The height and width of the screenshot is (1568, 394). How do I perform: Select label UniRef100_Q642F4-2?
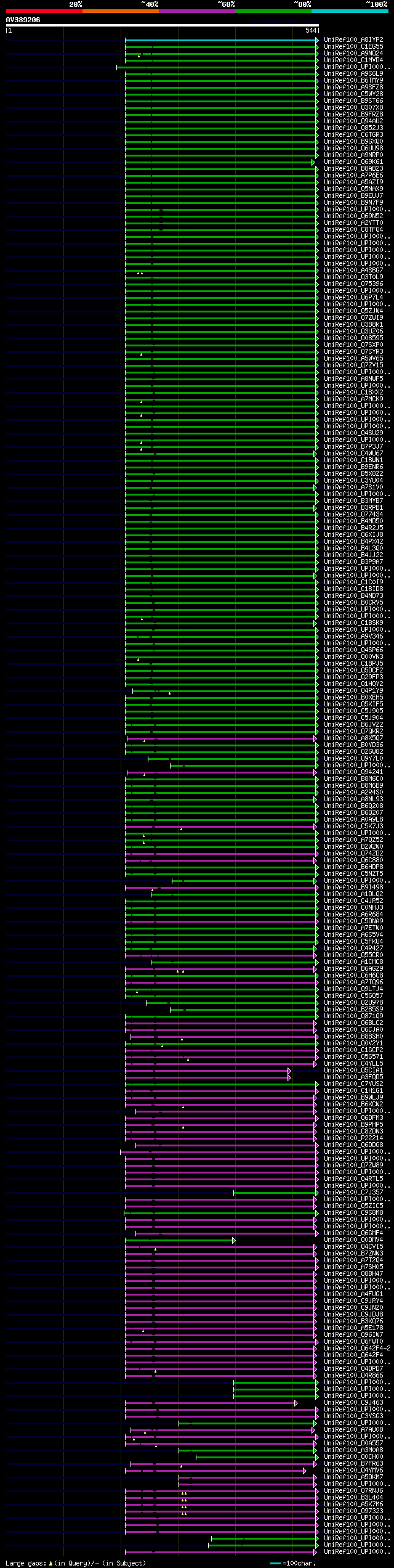tap(357, 1349)
